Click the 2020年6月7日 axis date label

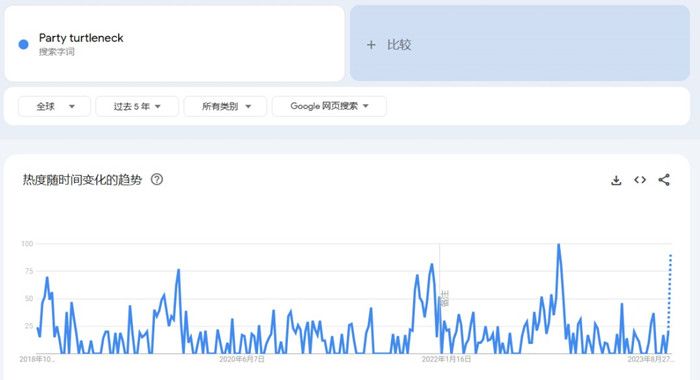click(242, 359)
